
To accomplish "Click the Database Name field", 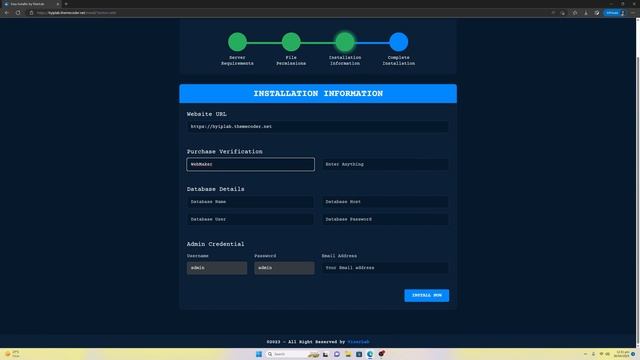I will click(x=250, y=202).
